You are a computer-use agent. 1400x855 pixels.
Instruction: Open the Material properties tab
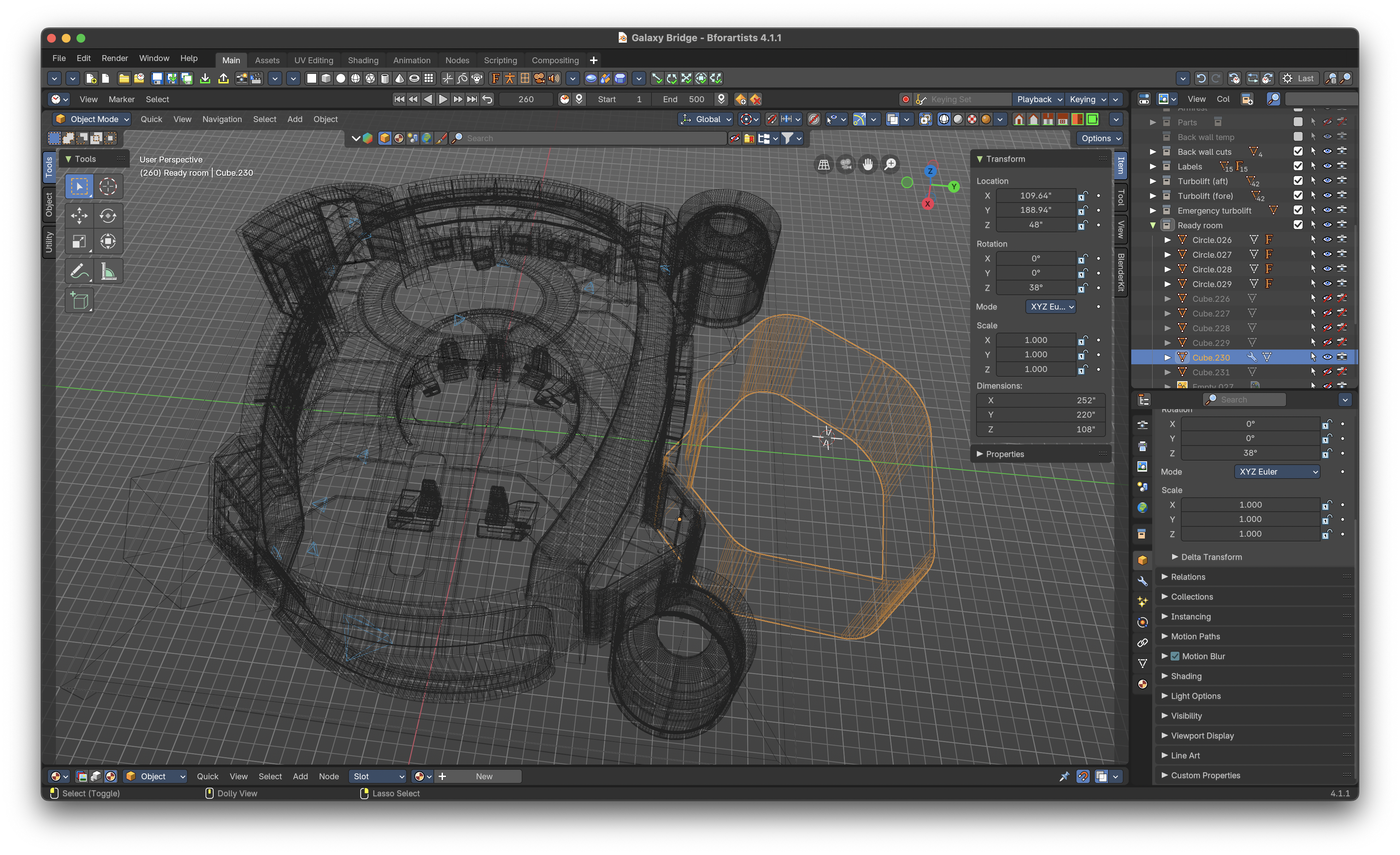coord(1143,684)
